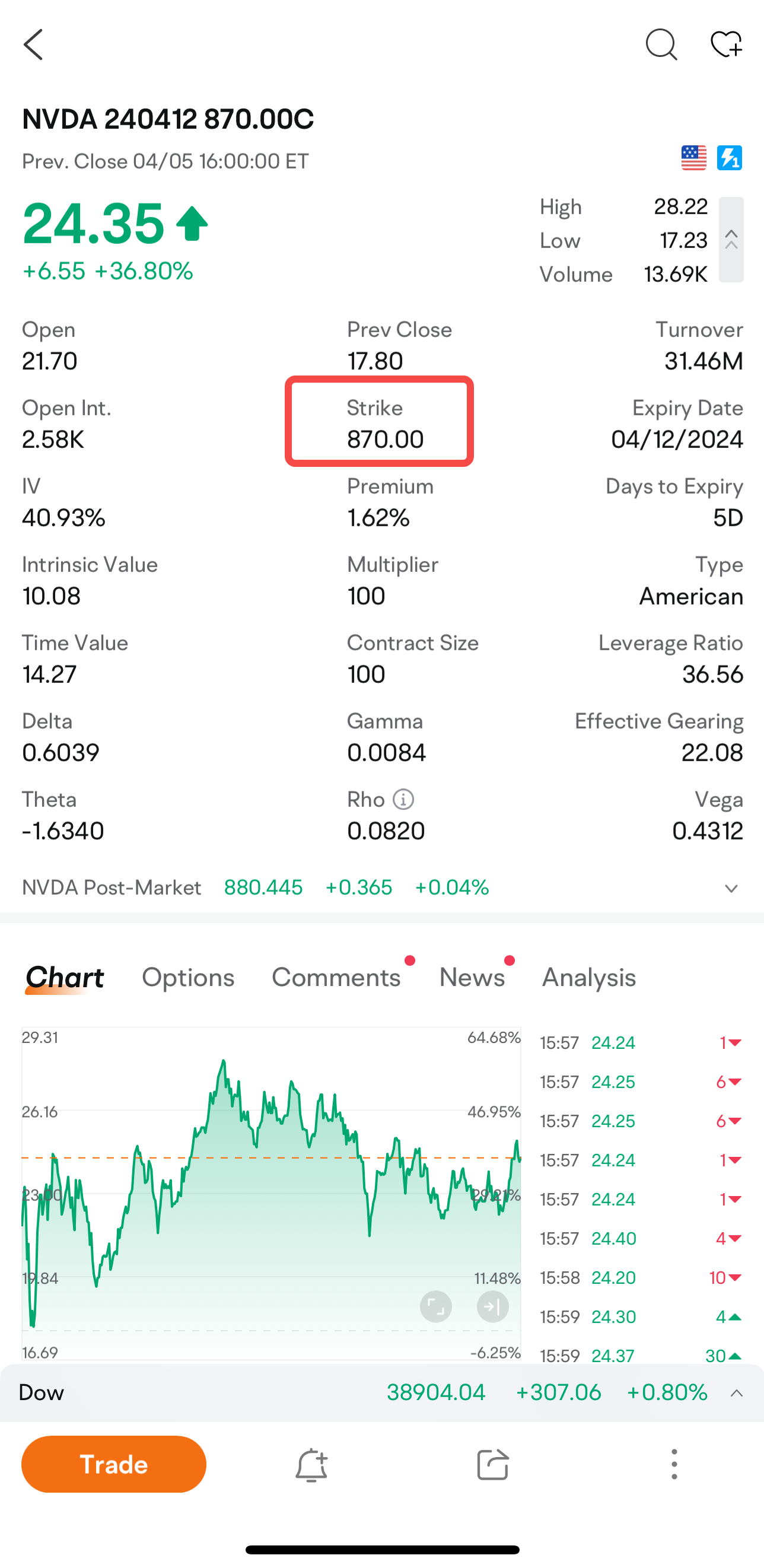This screenshot has height=1568, width=764.
Task: Tap the 15:59 trade at 24.37
Action: pos(642,1355)
